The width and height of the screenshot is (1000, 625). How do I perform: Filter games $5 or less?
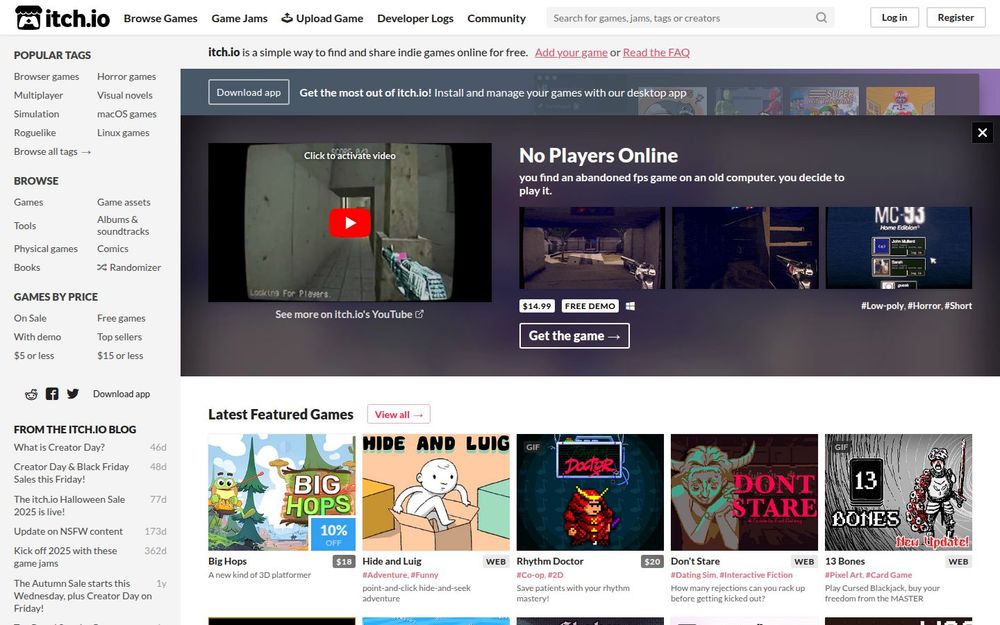[x=34, y=356]
